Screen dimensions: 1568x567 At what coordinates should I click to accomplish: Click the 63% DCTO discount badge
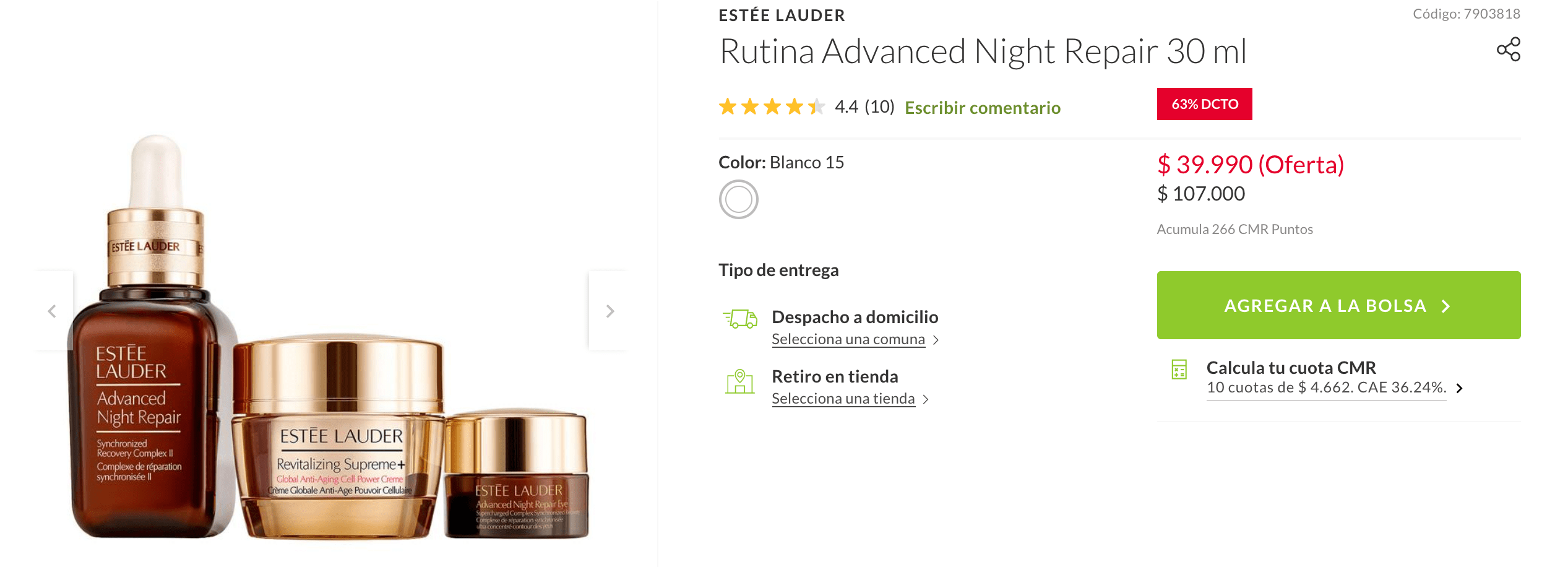(1204, 104)
